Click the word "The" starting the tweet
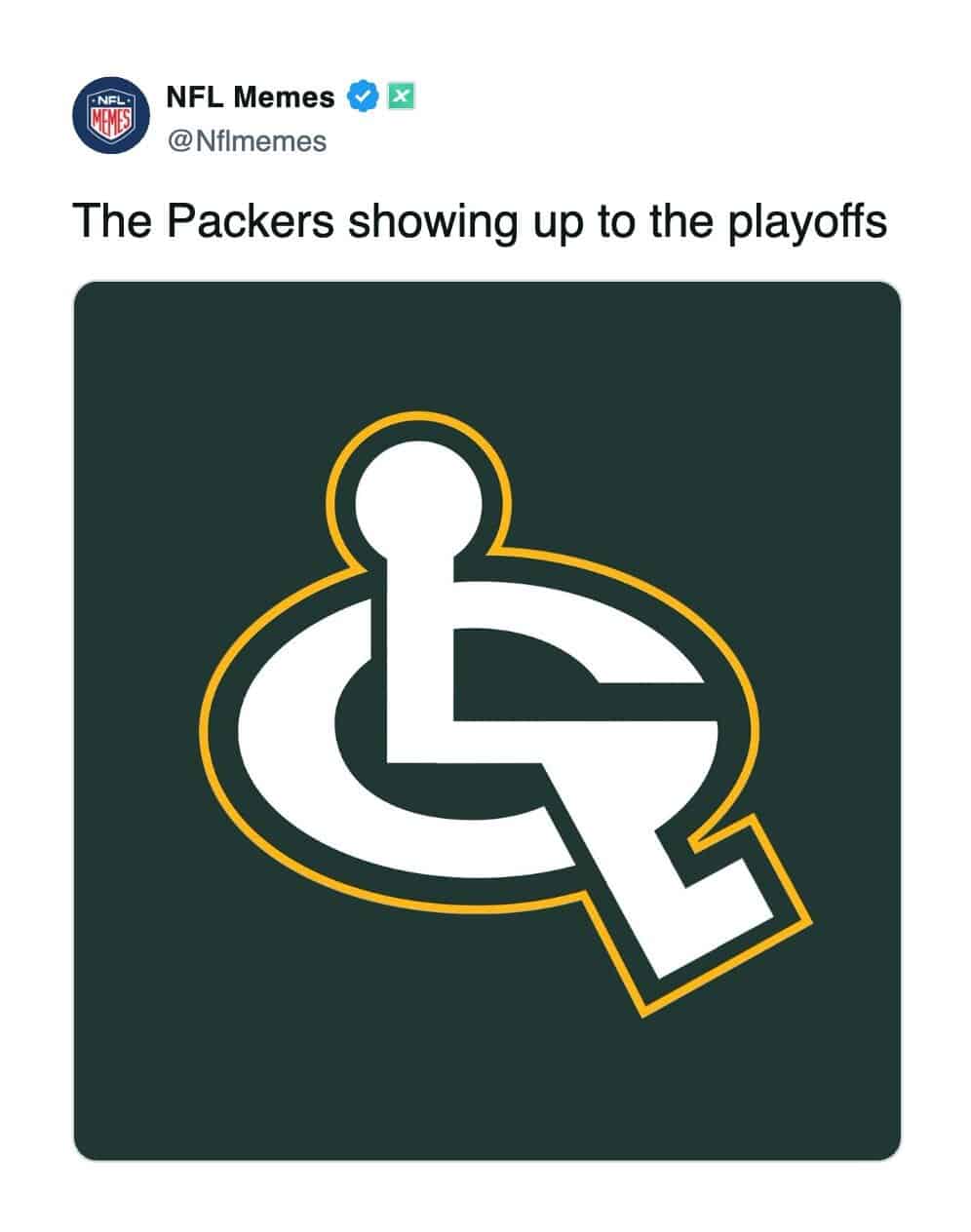 pos(108,221)
